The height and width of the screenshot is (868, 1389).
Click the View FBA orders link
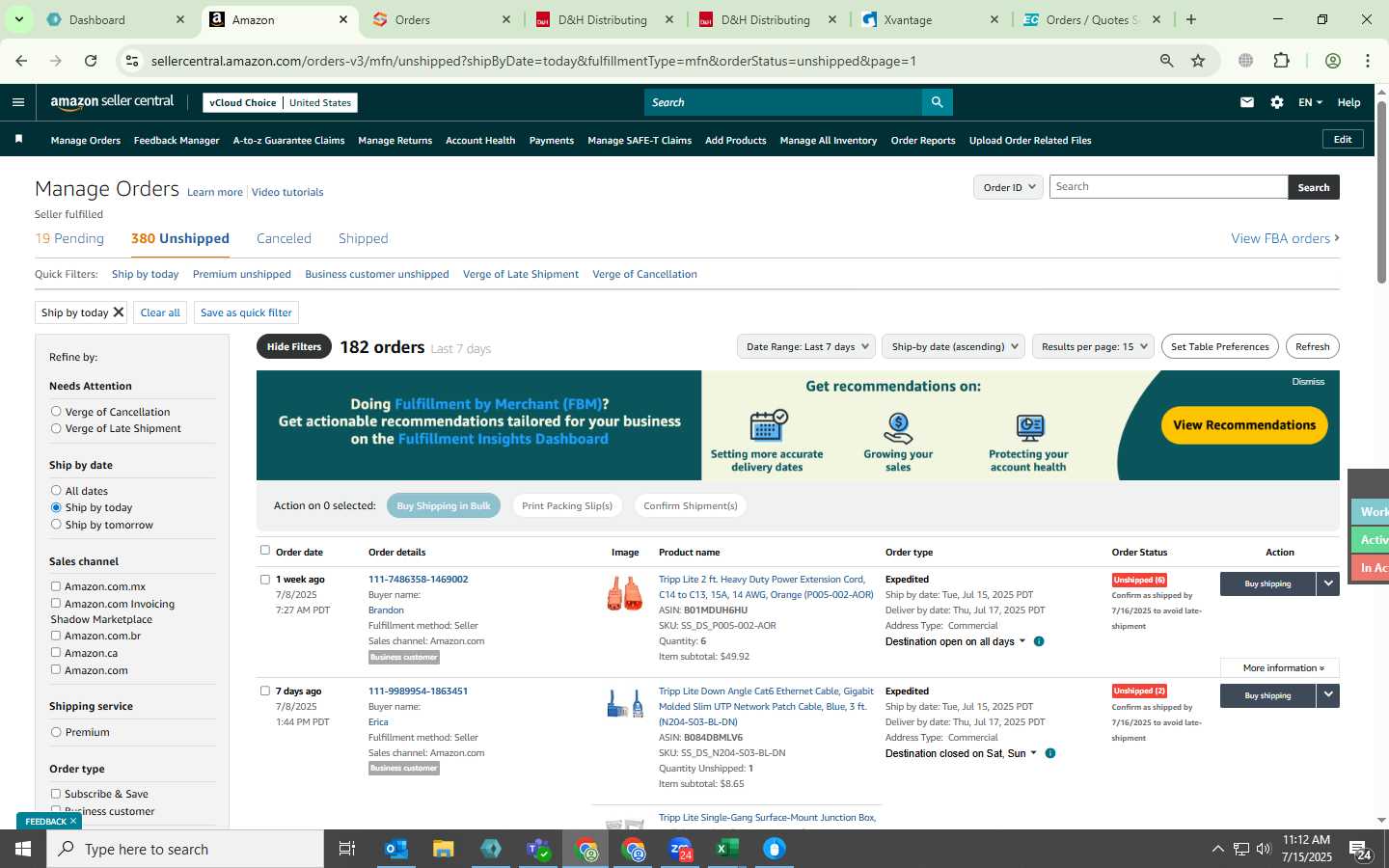pos(1285,238)
